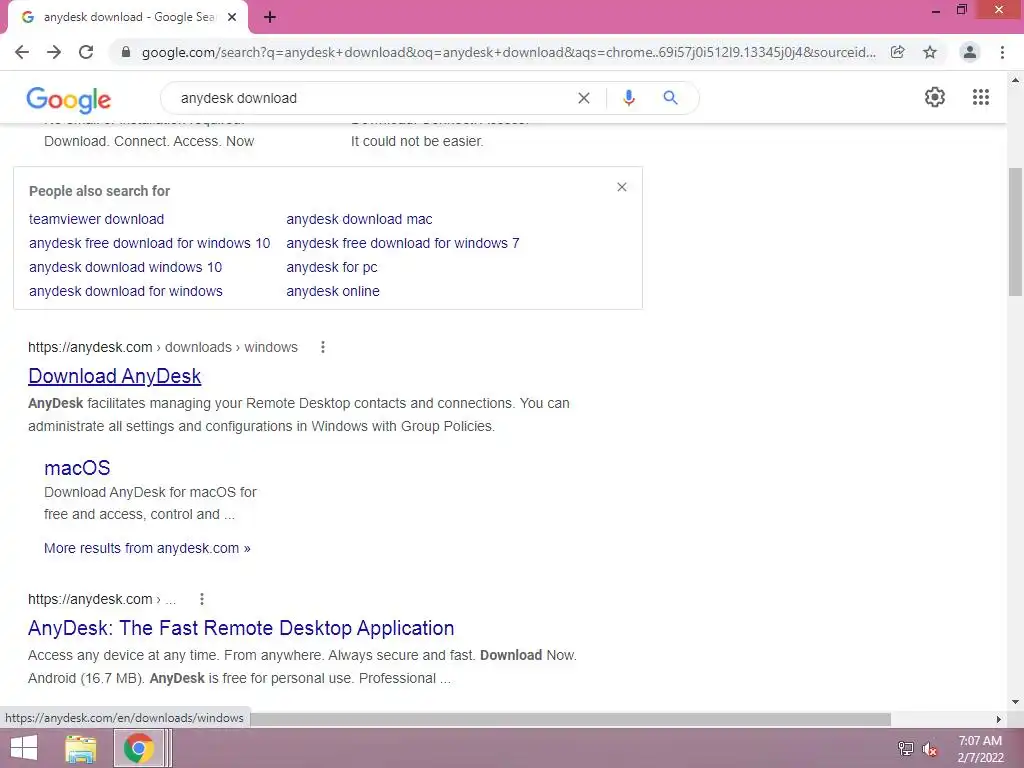Image resolution: width=1024 pixels, height=768 pixels.
Task: Click the scroll-right arrow at bottom
Action: pos(999,719)
